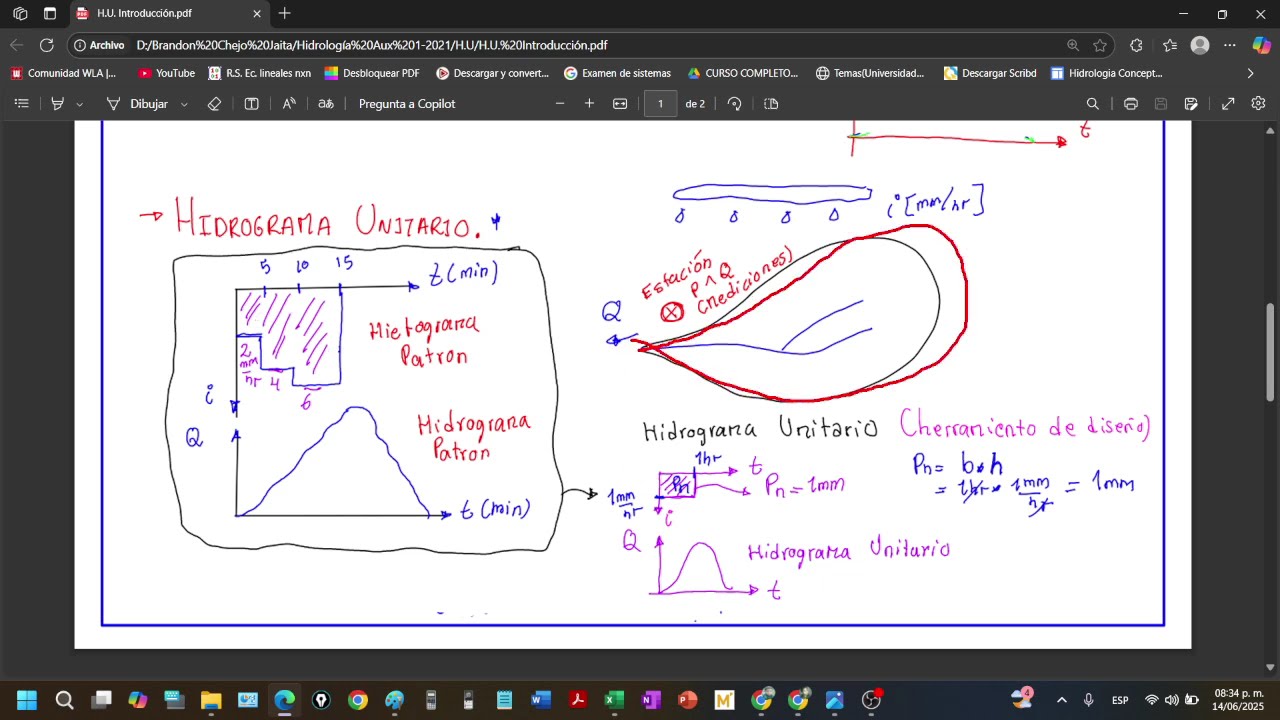1280x720 pixels.
Task: Open Desbloquear PDF bookmark
Action: click(x=372, y=73)
